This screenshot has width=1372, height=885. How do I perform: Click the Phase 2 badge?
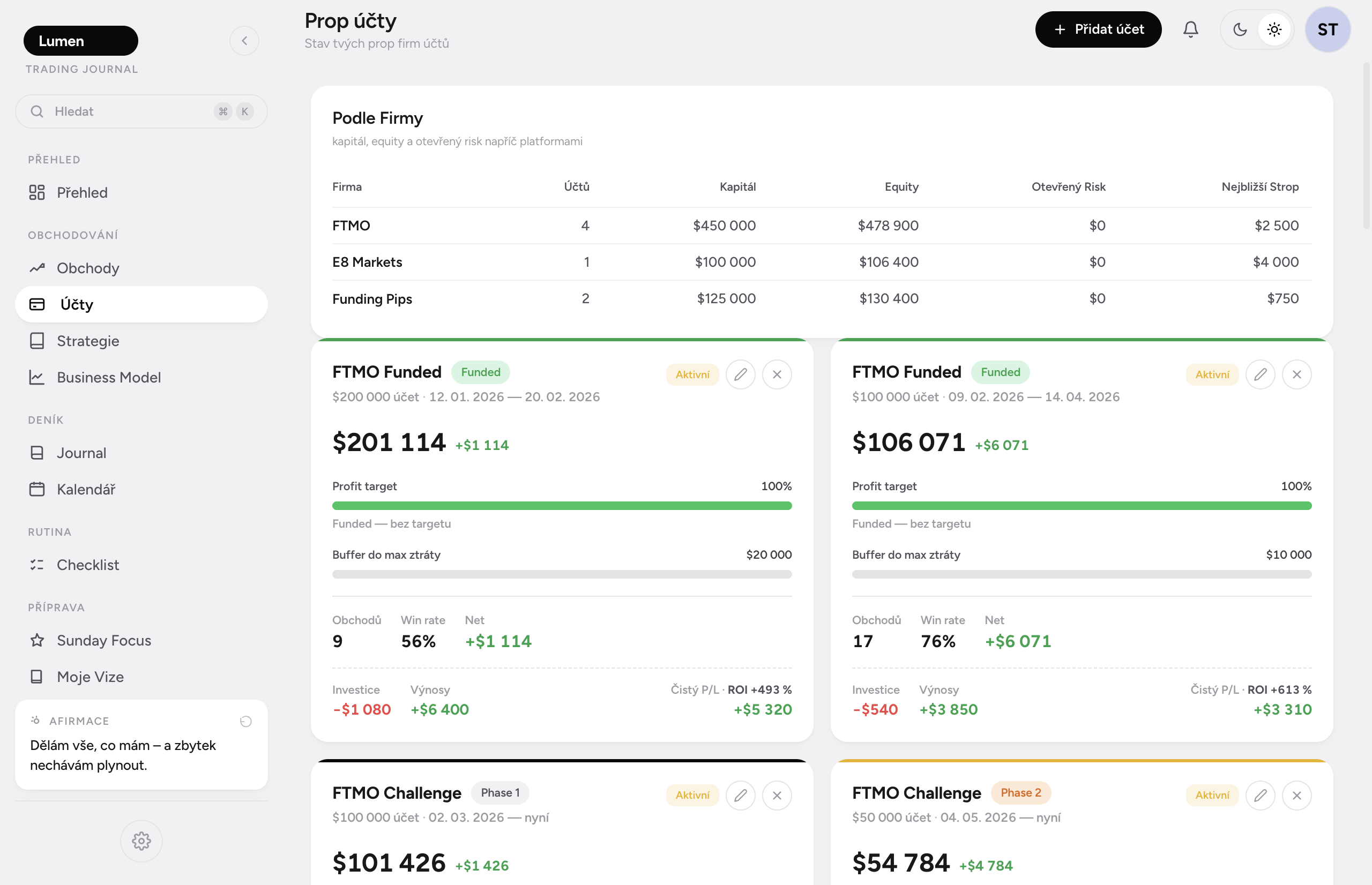[1021, 793]
